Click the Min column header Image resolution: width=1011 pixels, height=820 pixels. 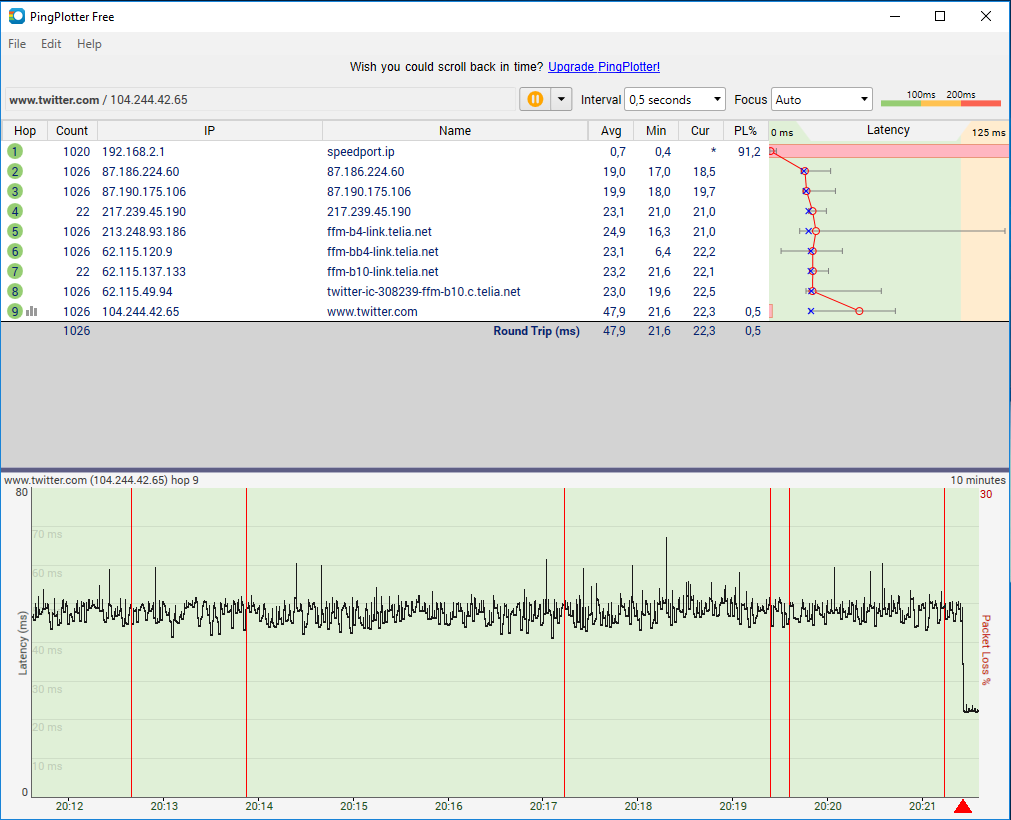pos(656,130)
